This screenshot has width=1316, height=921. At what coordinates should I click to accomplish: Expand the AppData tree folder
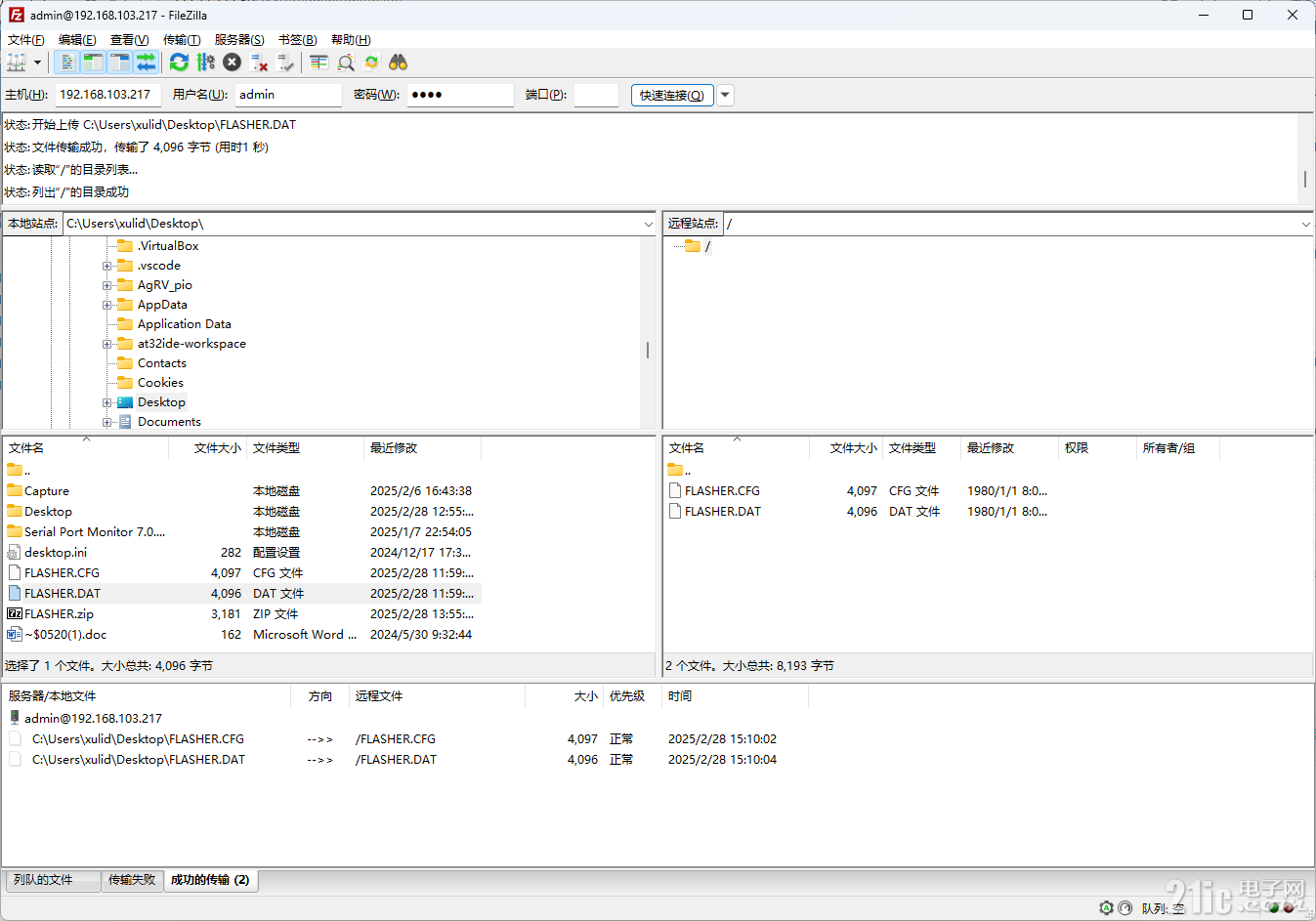(x=107, y=305)
